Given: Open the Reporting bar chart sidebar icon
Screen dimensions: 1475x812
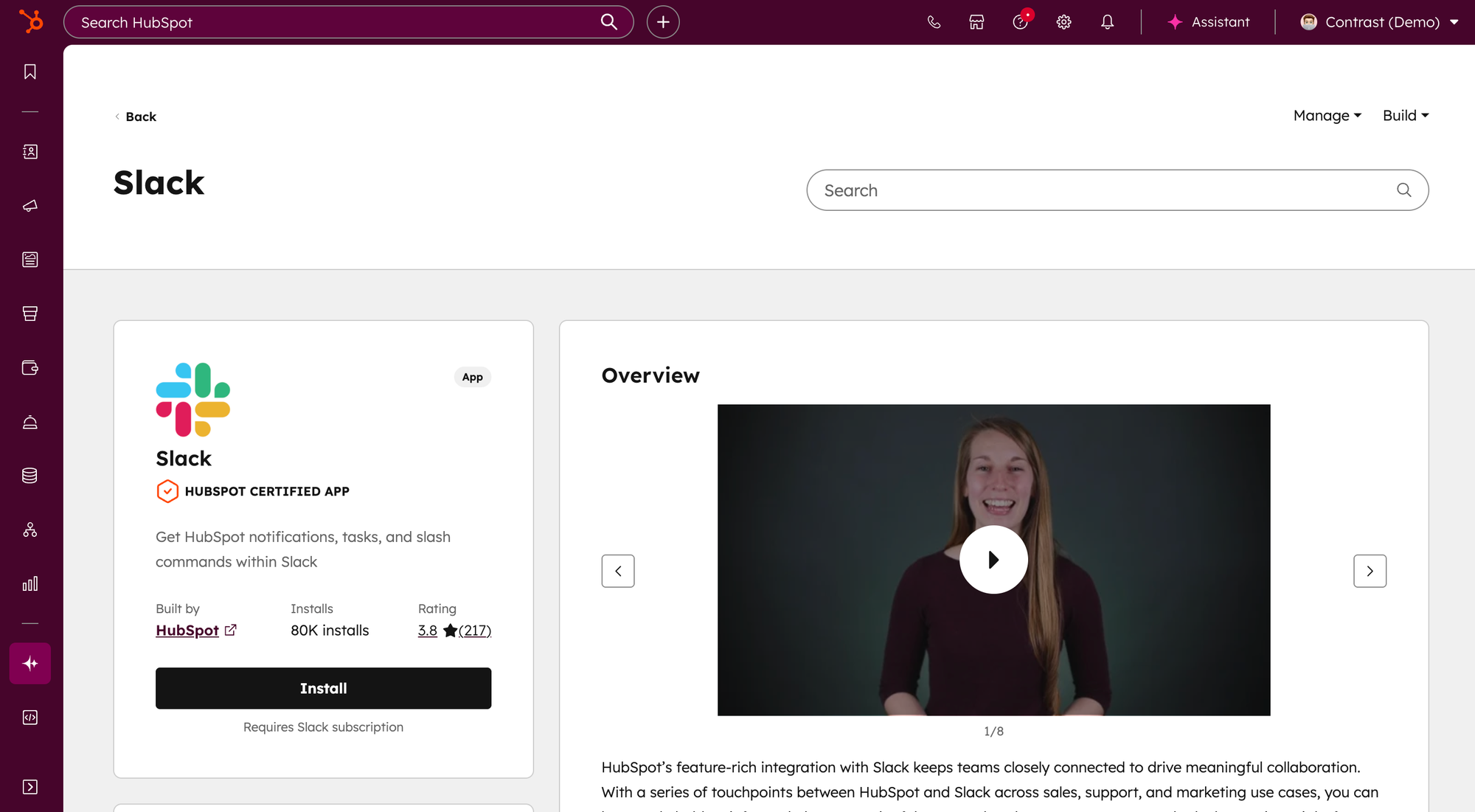Looking at the screenshot, I should click(x=30, y=584).
